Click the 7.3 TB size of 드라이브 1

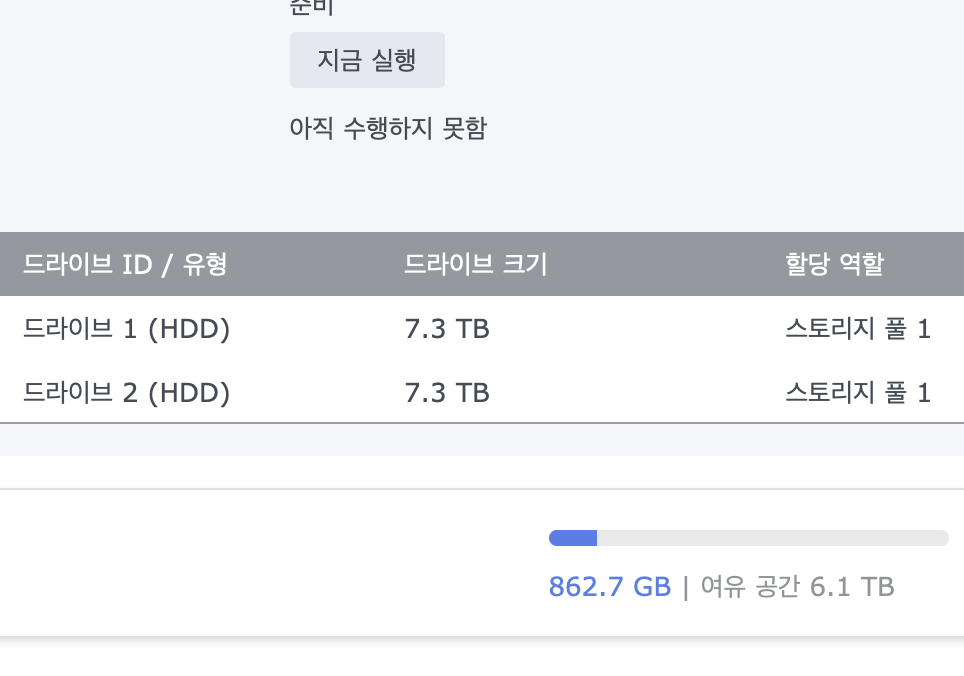[447, 329]
